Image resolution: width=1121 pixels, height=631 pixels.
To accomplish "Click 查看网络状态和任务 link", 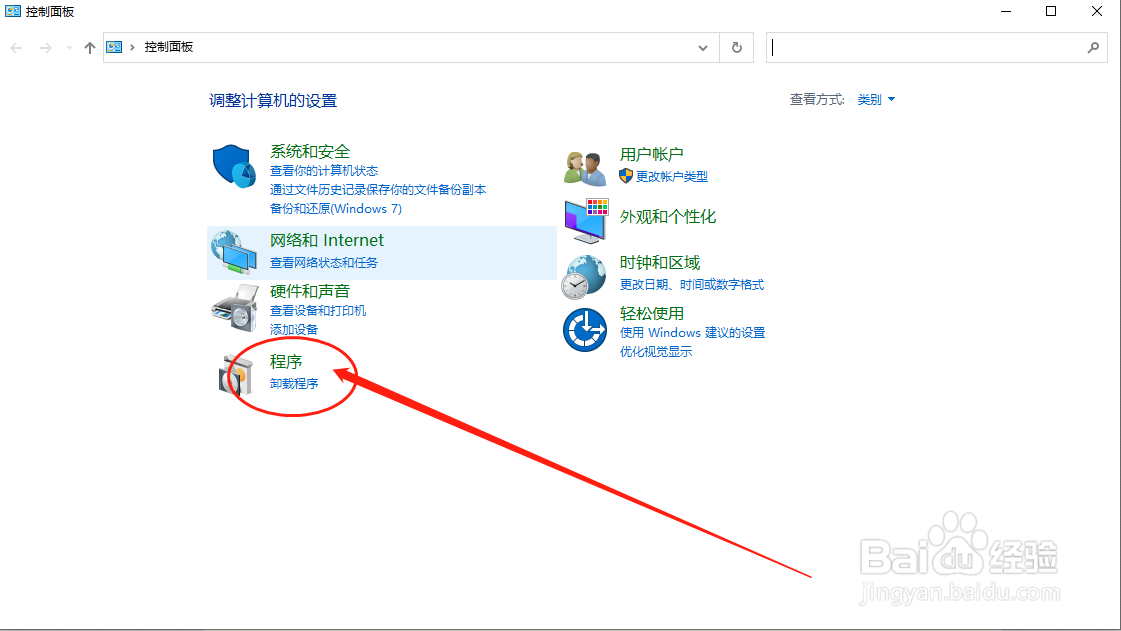I will 323,263.
